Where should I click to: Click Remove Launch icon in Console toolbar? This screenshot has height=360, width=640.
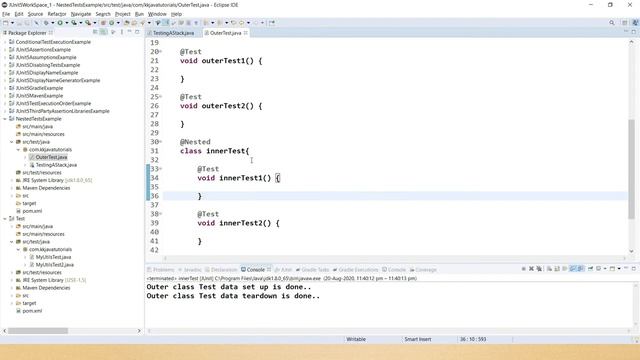click(531, 269)
